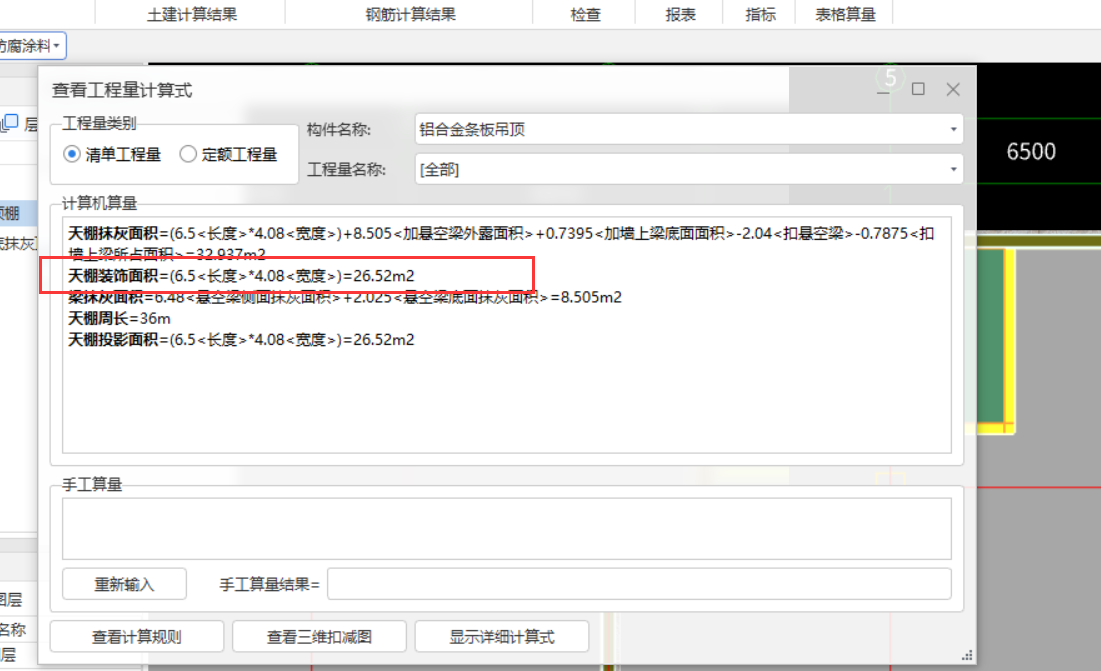1101x671 pixels.
Task: Click the 天棚投影面积 formula line
Action: click(241, 340)
